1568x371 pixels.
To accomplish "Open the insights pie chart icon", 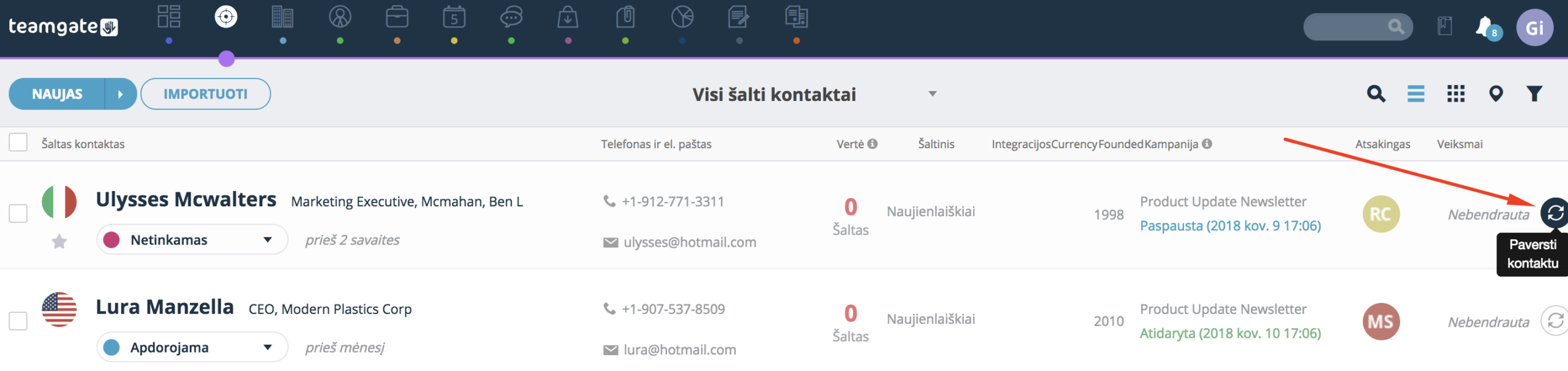I will coord(682,17).
